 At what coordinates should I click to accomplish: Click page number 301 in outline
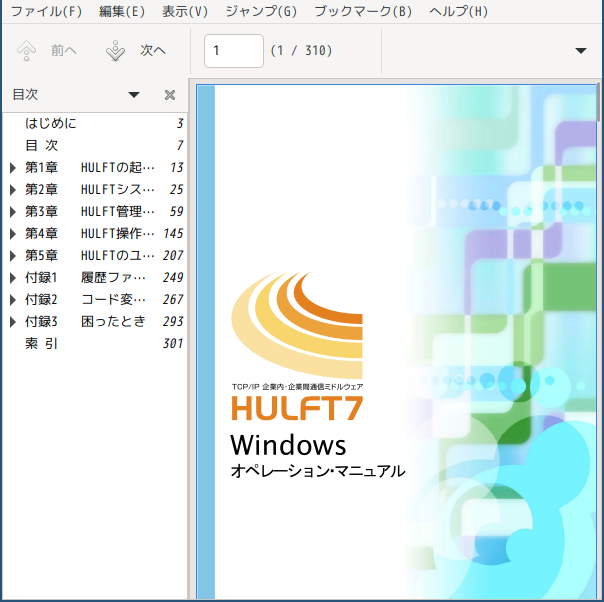[173, 343]
